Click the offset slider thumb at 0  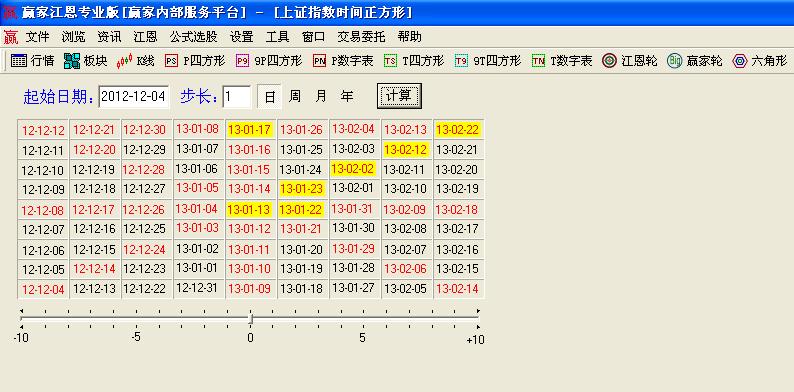pyautogui.click(x=250, y=318)
